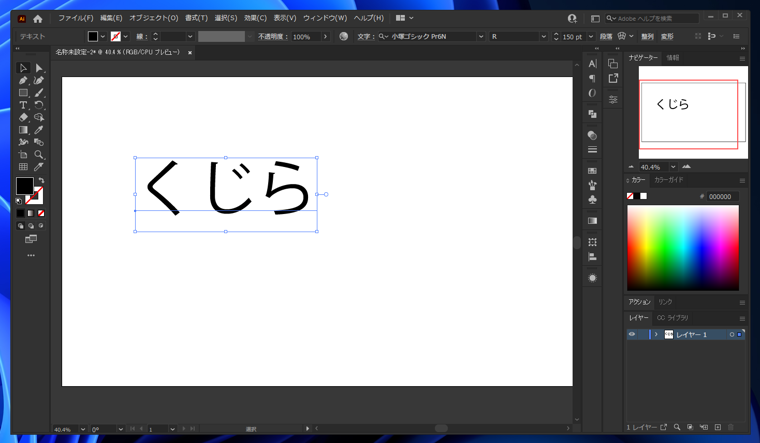Select the Puppet Warp tool

pyautogui.click(x=23, y=142)
